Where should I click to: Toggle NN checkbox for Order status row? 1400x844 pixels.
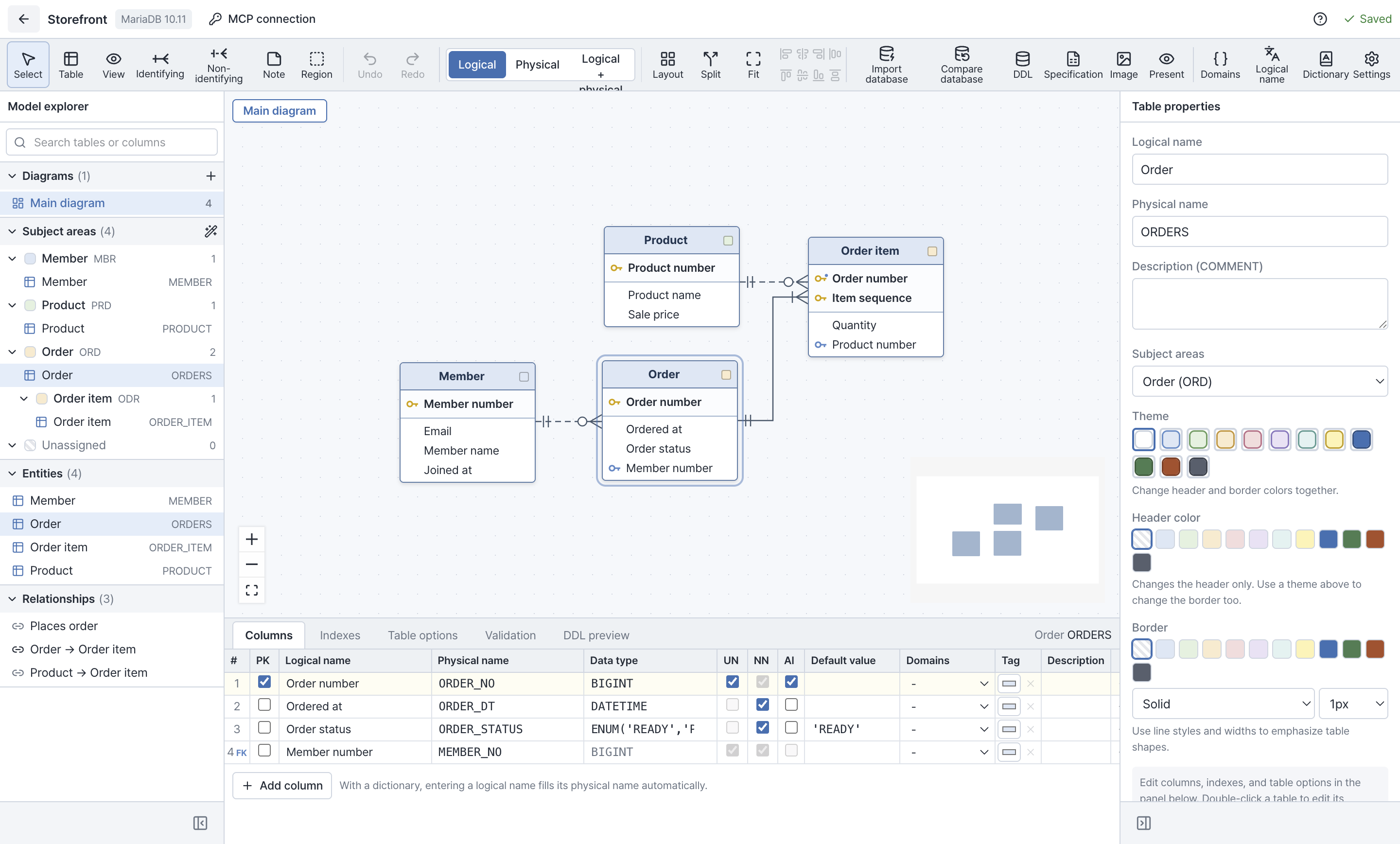(763, 727)
